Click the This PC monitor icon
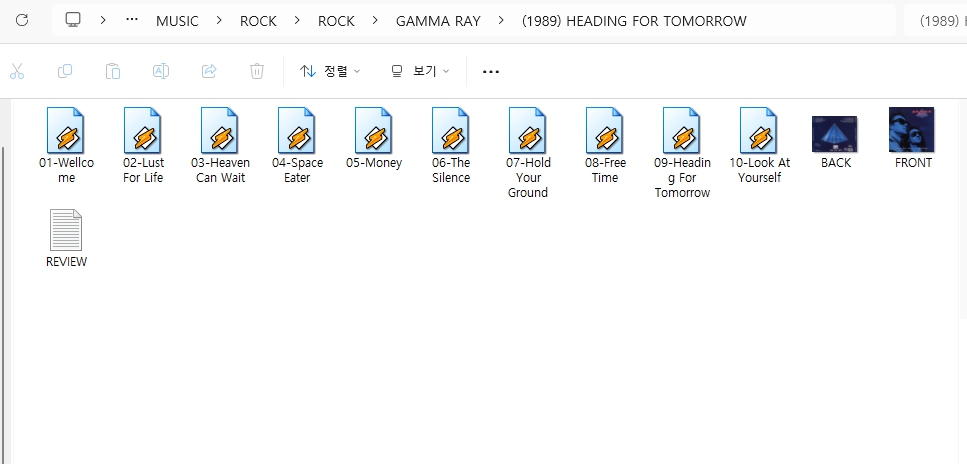Screen dimensions: 967x464 pyautogui.click(x=73, y=20)
